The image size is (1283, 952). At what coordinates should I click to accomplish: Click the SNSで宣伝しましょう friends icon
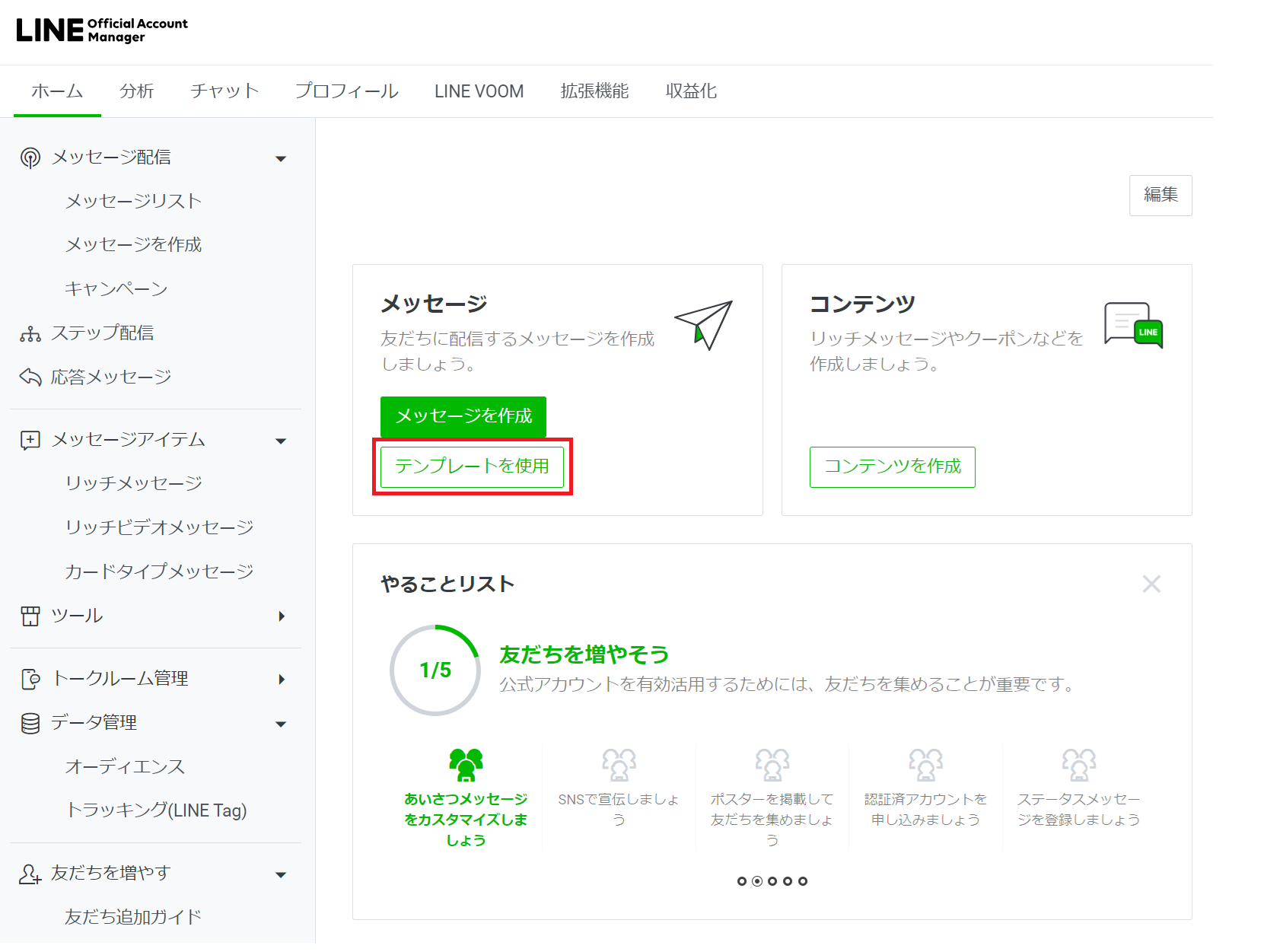point(619,764)
